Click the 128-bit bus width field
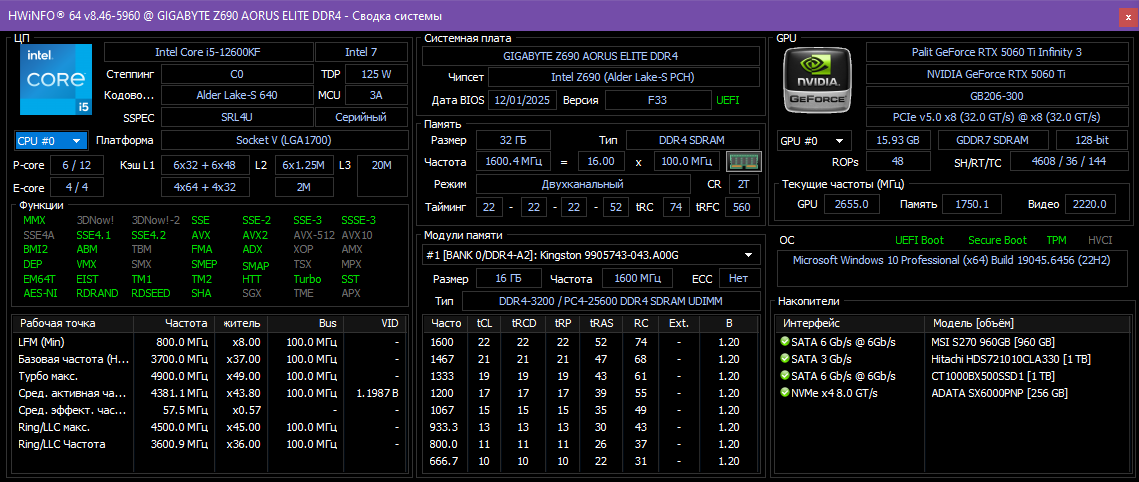The height and width of the screenshot is (482, 1139). click(x=1092, y=141)
